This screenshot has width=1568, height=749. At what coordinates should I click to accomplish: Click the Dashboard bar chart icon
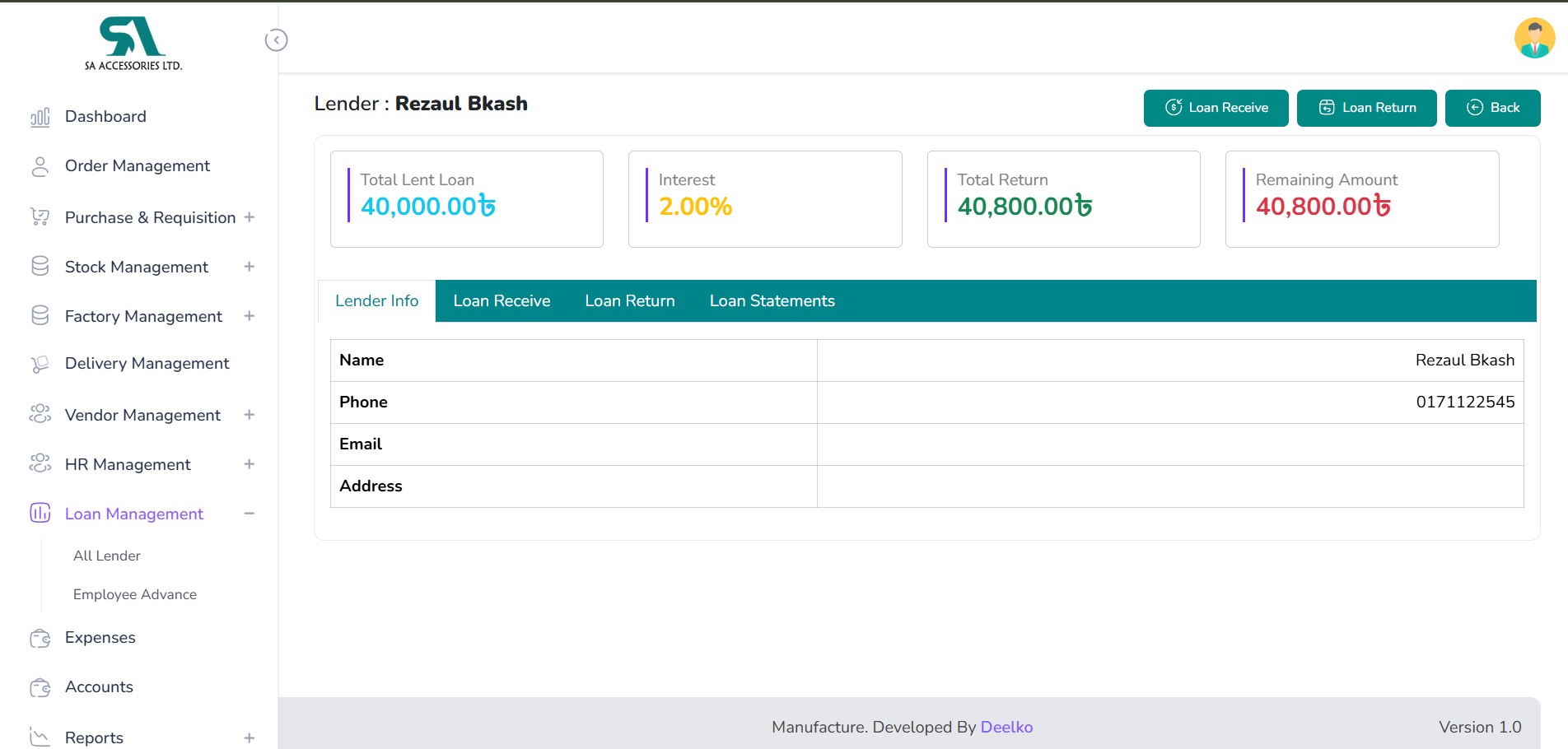[x=40, y=117]
